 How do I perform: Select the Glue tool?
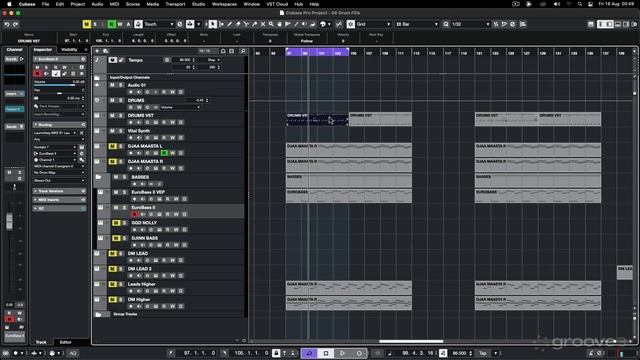tap(255, 24)
